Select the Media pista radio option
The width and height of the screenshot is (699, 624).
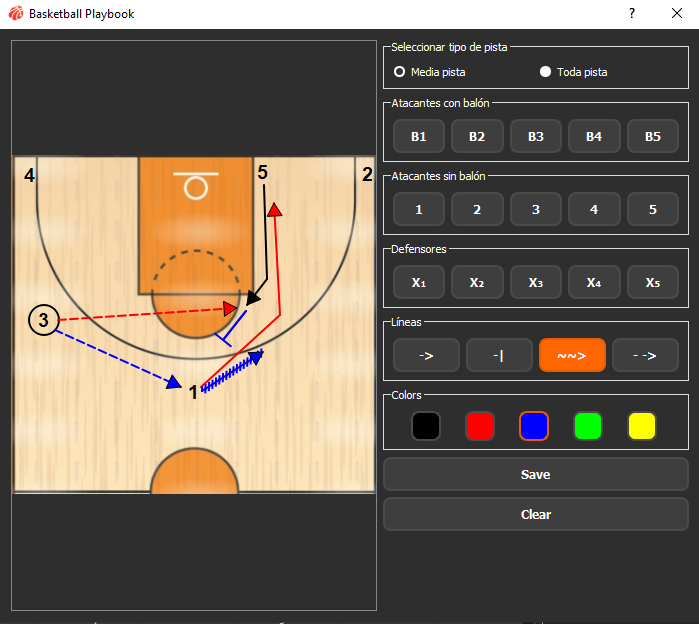[400, 72]
